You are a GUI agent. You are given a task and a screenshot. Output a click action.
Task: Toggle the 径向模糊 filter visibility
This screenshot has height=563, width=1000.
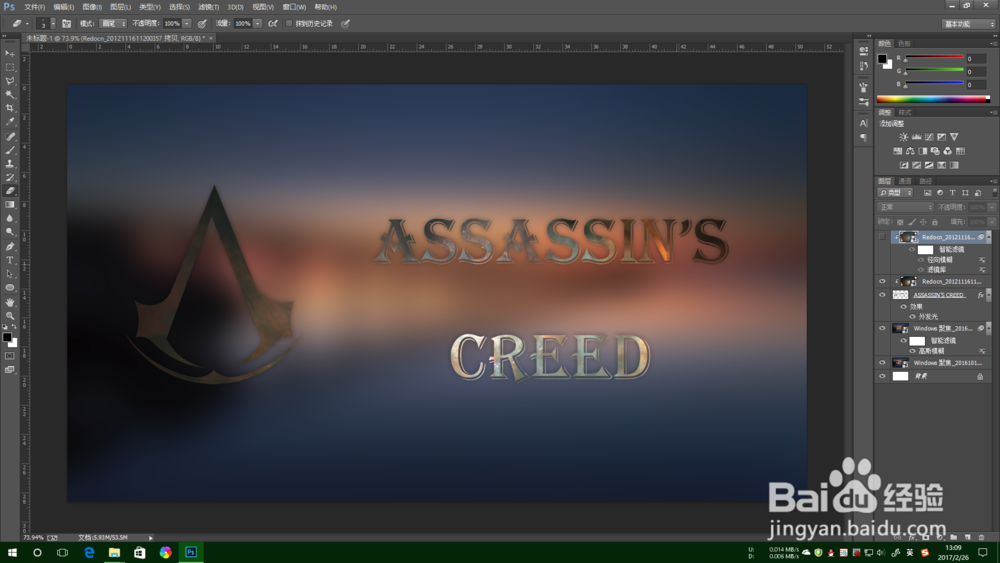click(920, 260)
